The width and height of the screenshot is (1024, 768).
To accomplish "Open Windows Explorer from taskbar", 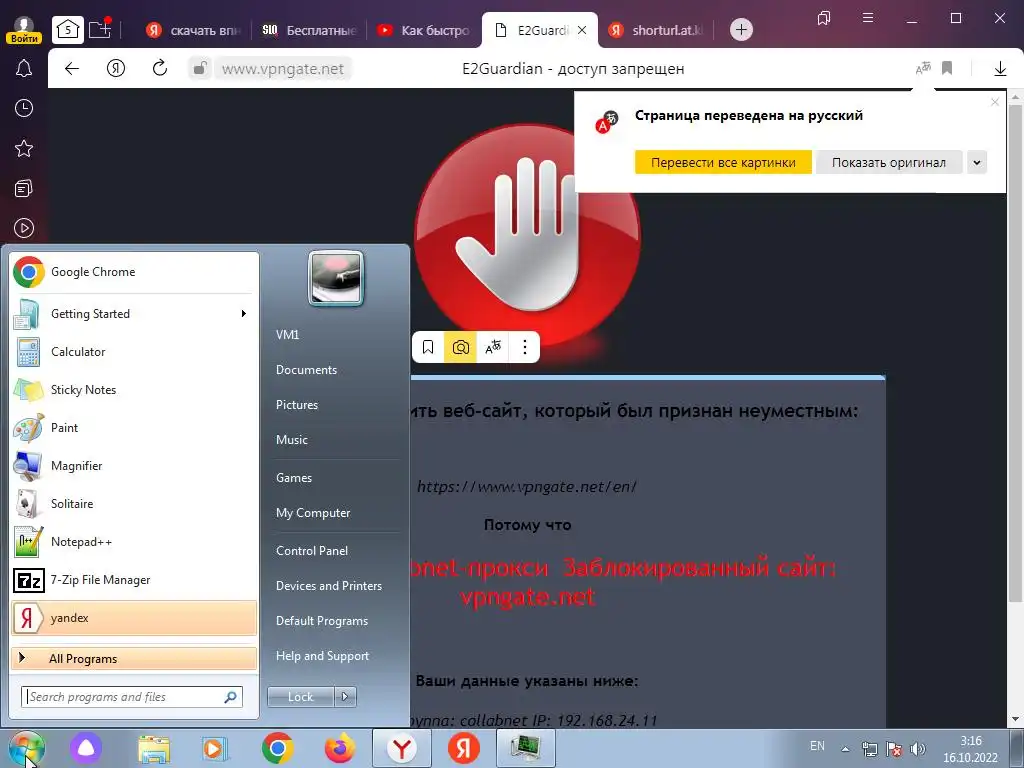I will coord(154,748).
